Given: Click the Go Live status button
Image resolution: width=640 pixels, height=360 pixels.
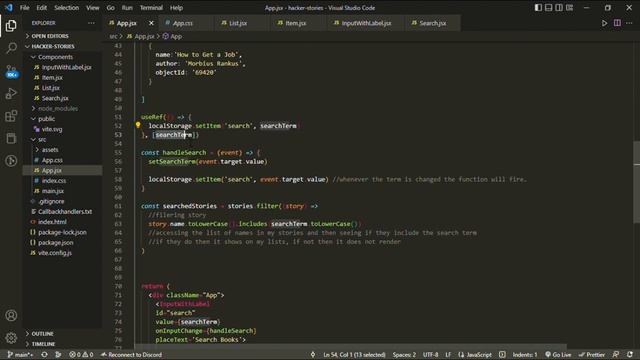Looking at the screenshot, I should coord(558,355).
